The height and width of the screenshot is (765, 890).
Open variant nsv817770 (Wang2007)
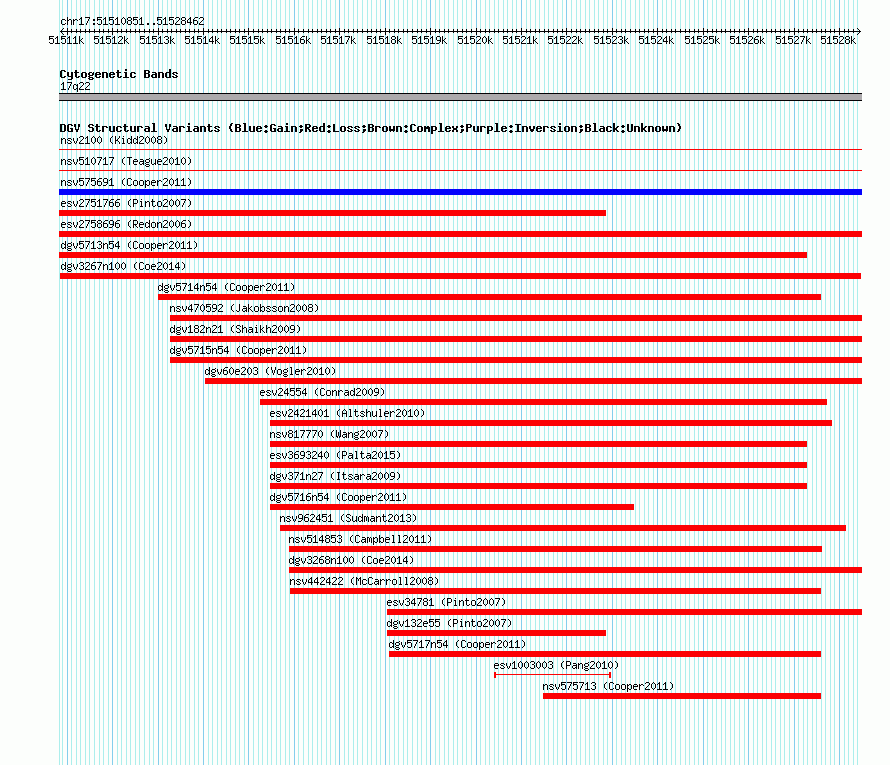329,434
